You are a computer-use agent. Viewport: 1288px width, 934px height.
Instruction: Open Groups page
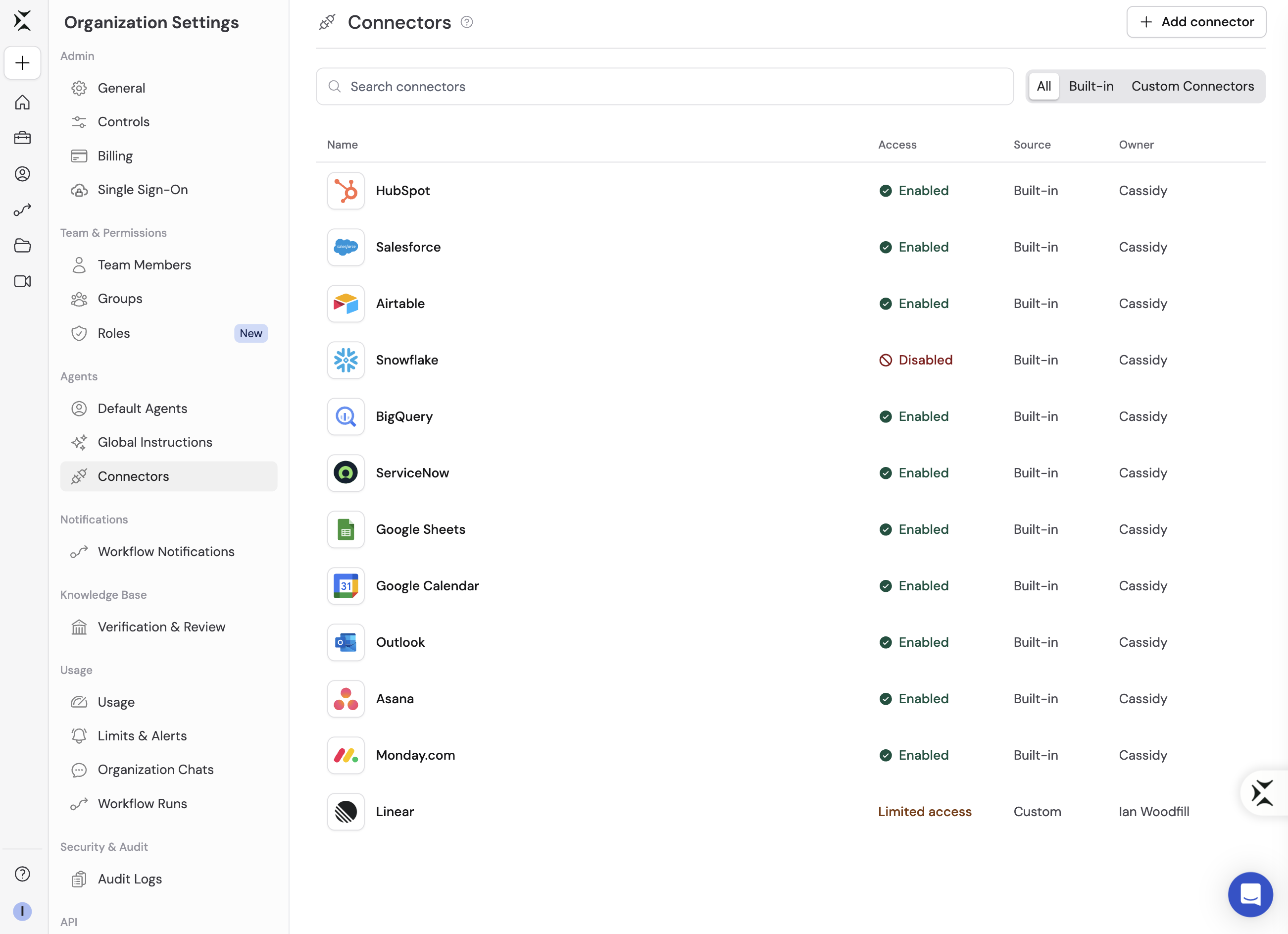169,299
